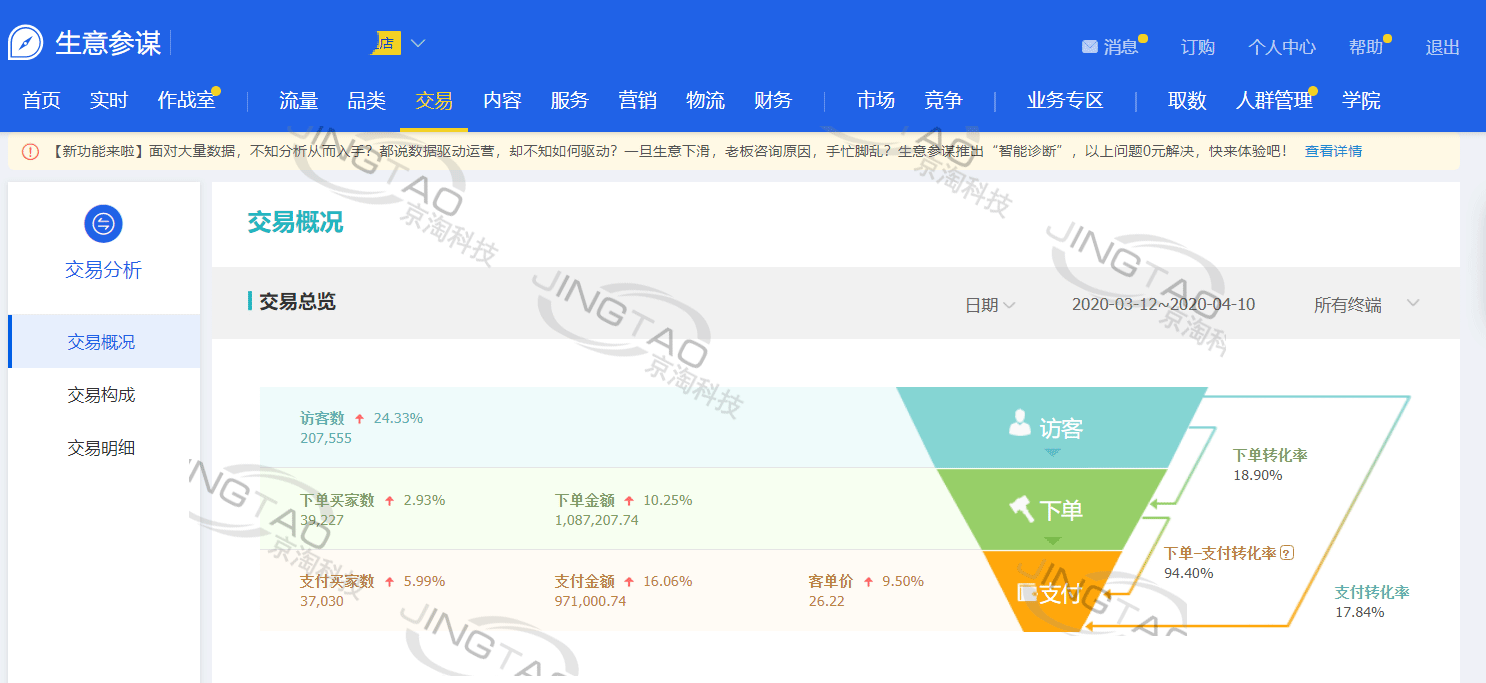Click the 下单 hammer icon in funnel
1486x683 pixels.
[x=1021, y=509]
